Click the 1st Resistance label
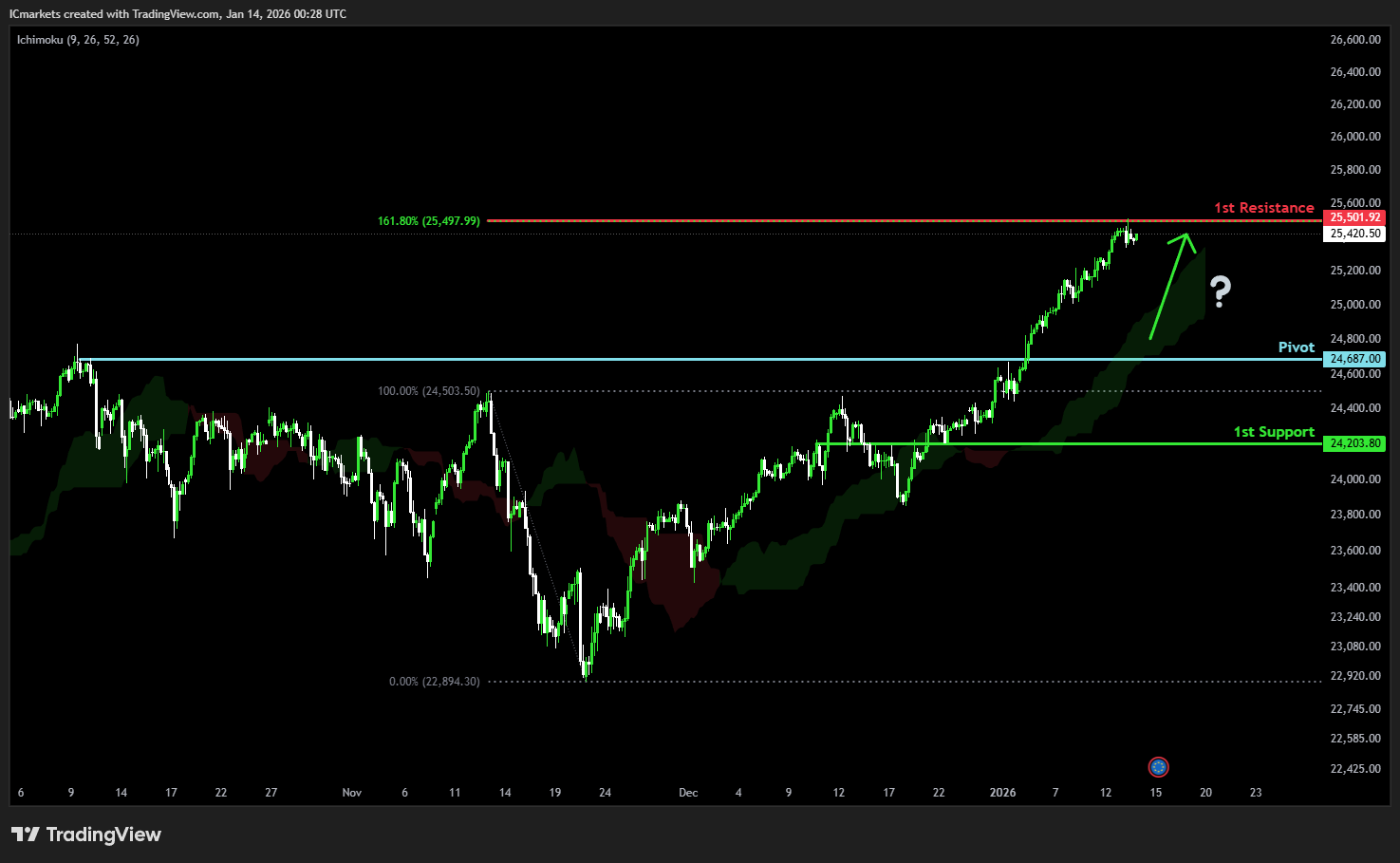The image size is (1400, 863). coord(1263,208)
